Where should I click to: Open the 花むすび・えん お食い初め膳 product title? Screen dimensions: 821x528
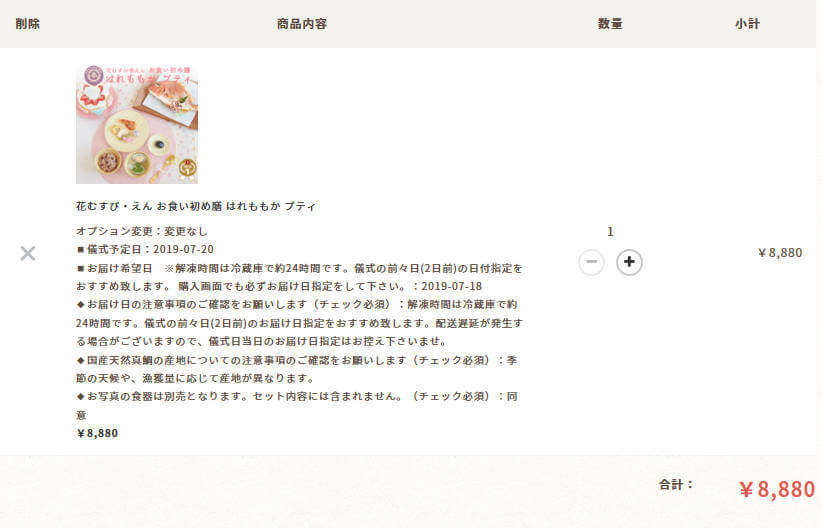point(195,206)
